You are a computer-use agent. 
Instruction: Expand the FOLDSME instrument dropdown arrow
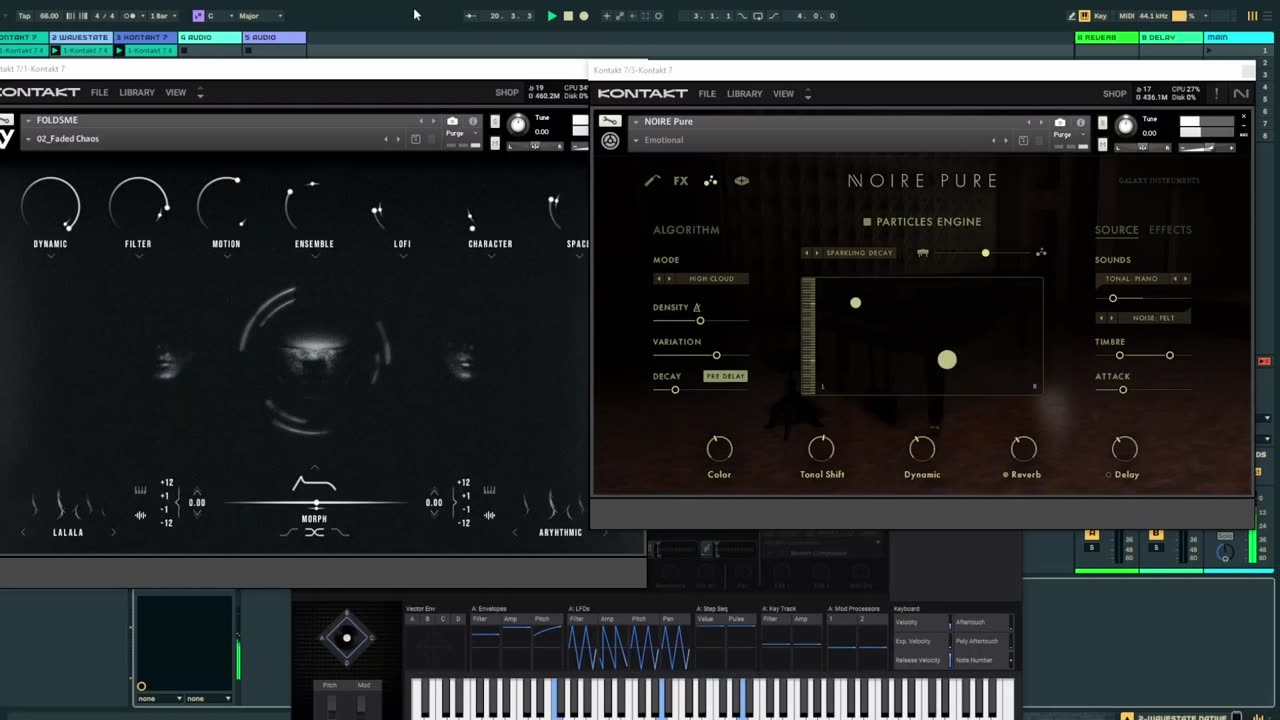tap(28, 120)
